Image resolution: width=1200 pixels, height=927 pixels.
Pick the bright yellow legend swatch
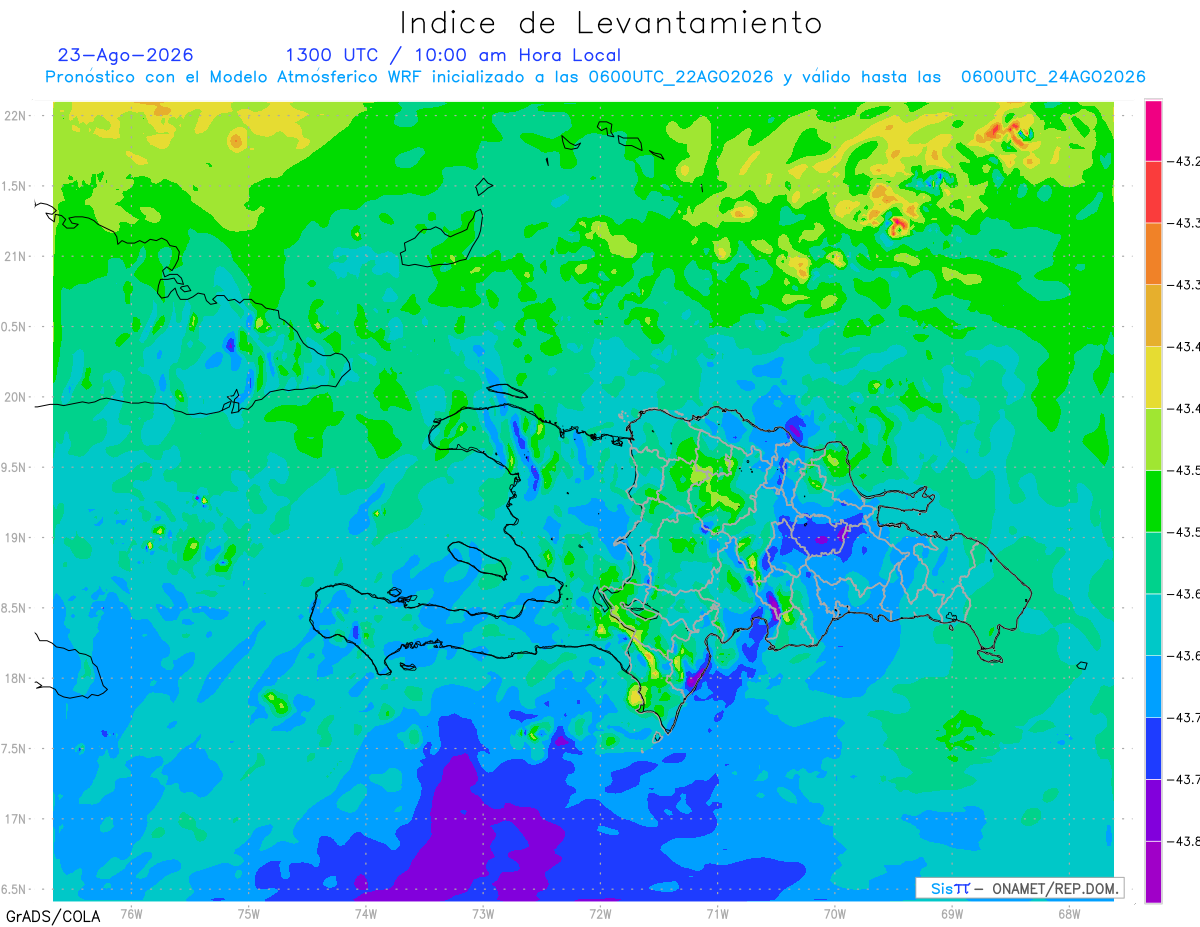click(1153, 377)
